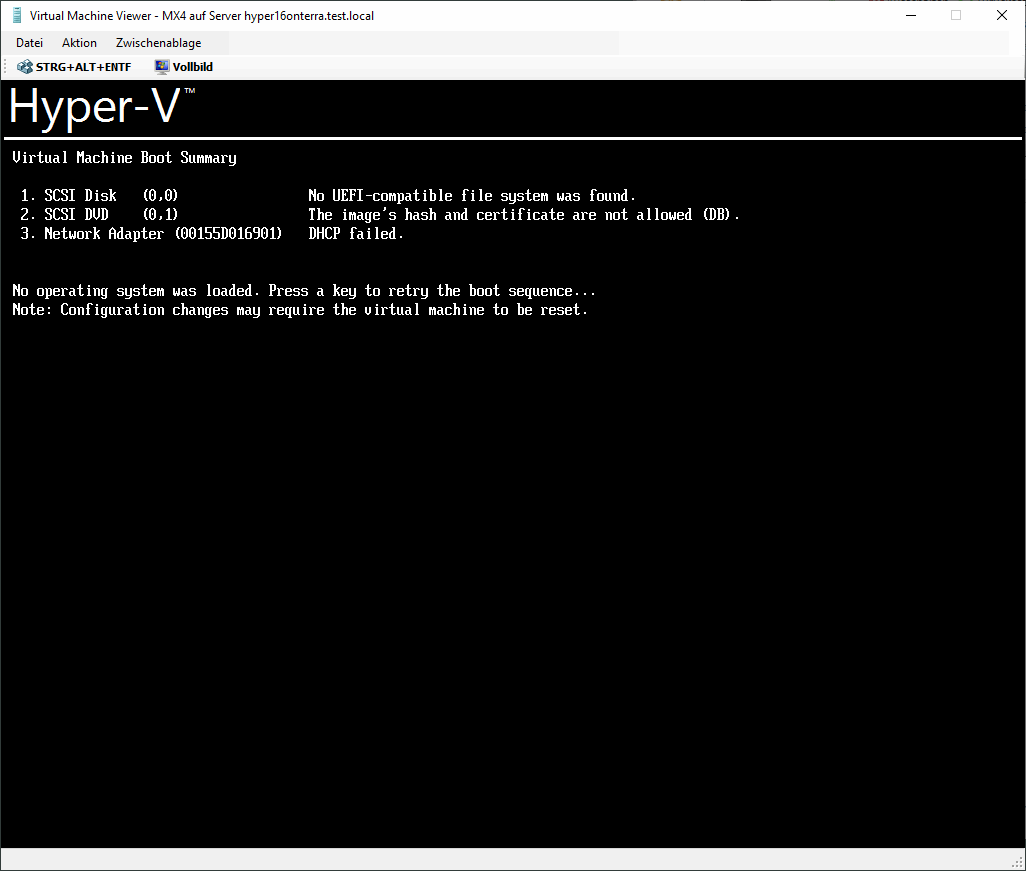This screenshot has height=871, width=1026.
Task: Open the Datei menu
Action: click(29, 42)
